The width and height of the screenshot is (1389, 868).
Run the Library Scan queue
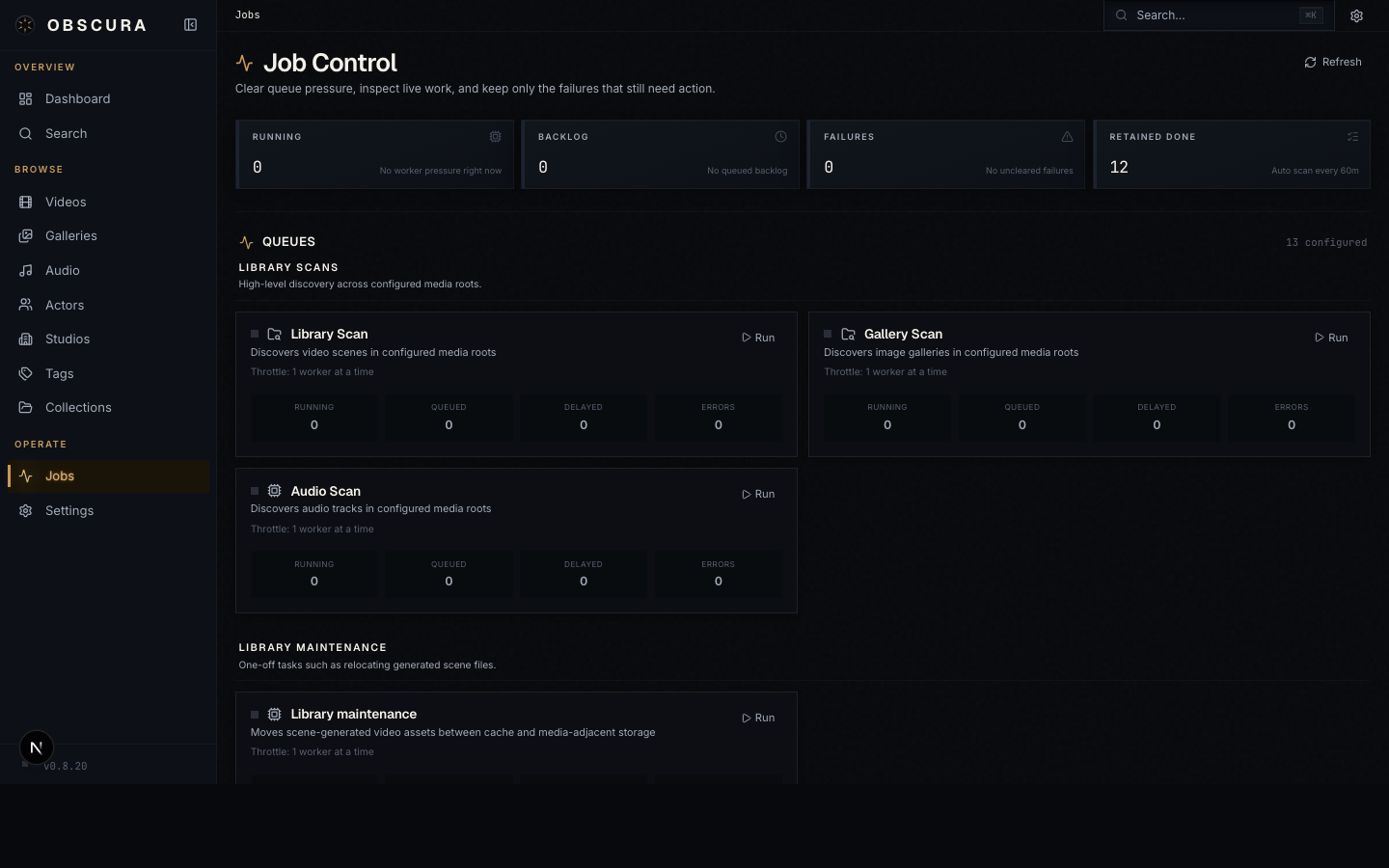758,338
